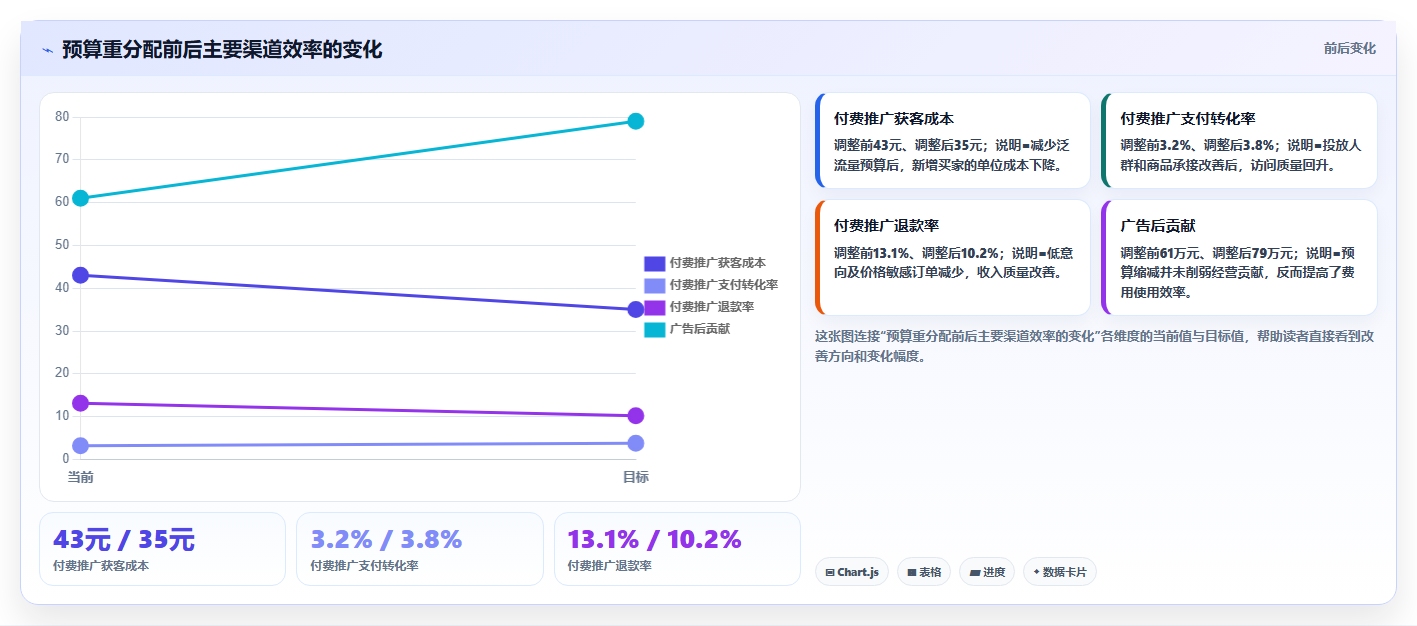Toggle 付费推广退款率 legend color box
Viewport: 1417px width, 626px height.
(654, 307)
